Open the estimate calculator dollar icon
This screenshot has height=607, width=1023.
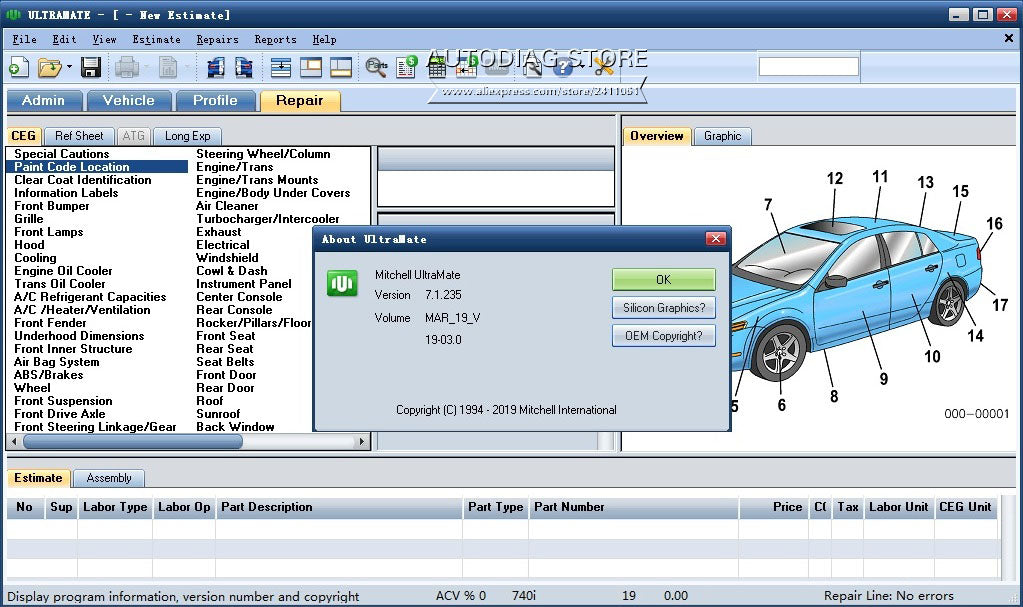(406, 67)
